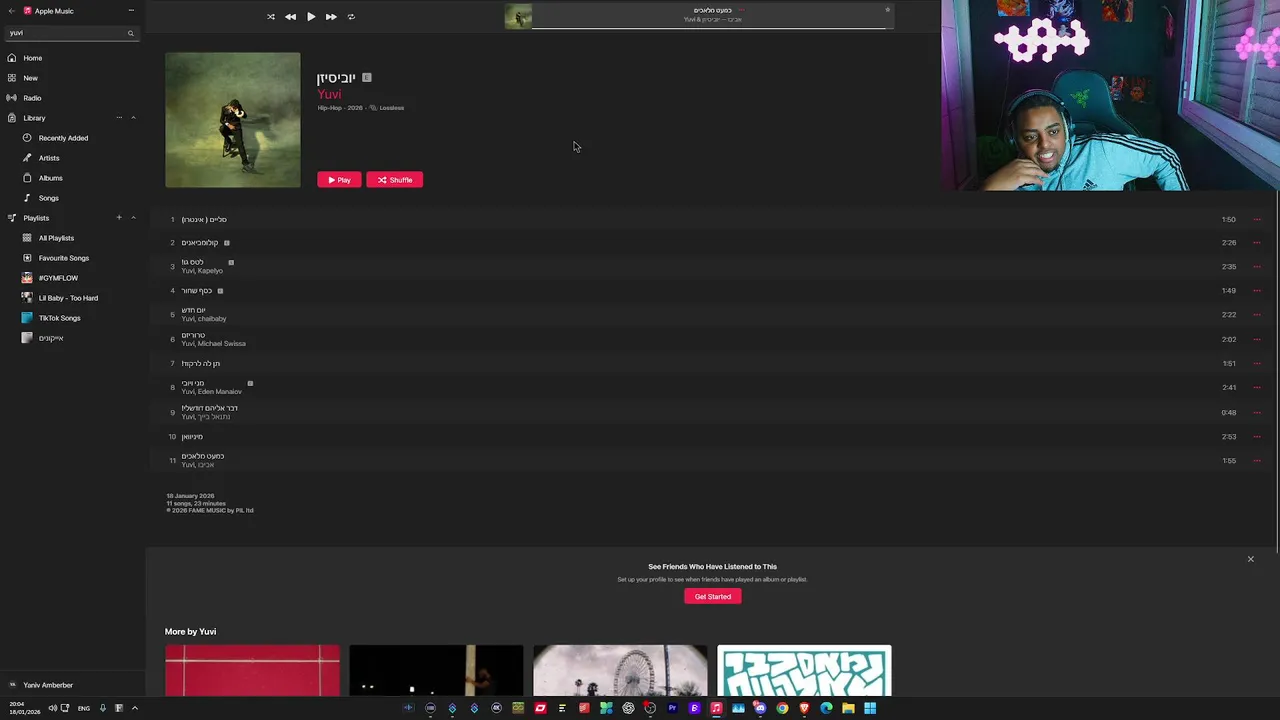Skip to next track
This screenshot has height=720, width=1280.
click(331, 16)
